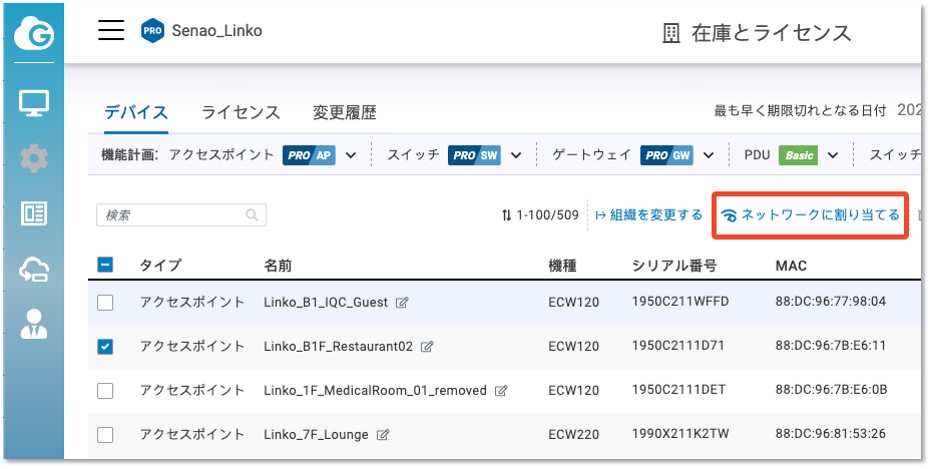Image resolution: width=931 pixels, height=469 pixels.
Task: Open the gear settings sidebar icon
Action: click(x=34, y=158)
